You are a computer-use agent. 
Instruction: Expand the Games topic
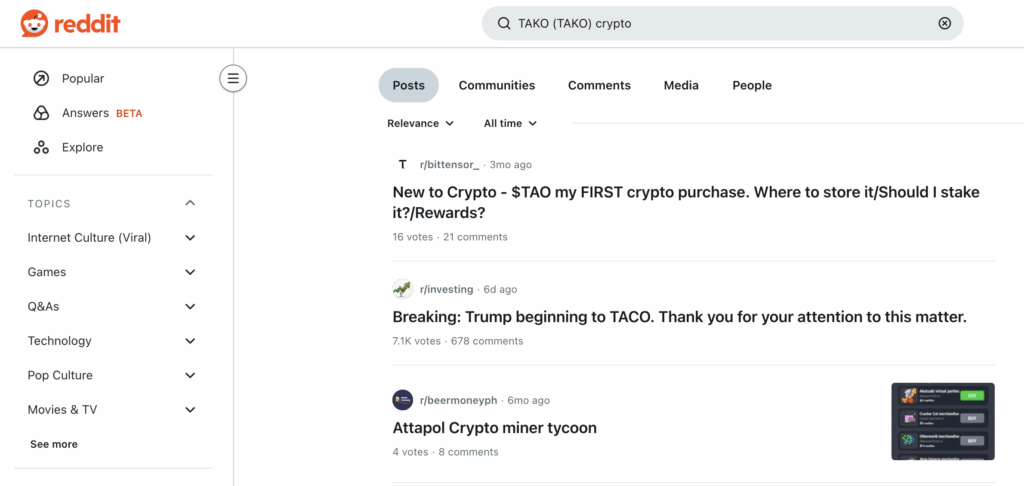click(190, 272)
